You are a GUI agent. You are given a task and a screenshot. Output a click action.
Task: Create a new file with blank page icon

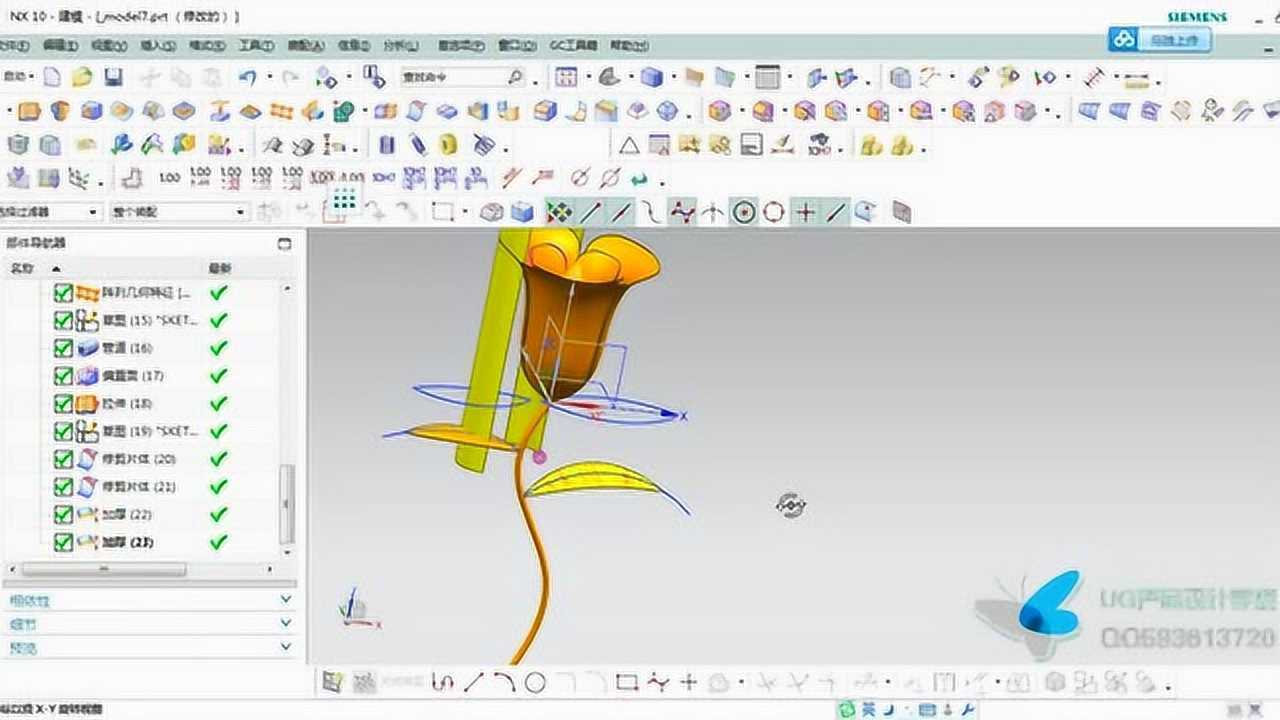pyautogui.click(x=52, y=77)
